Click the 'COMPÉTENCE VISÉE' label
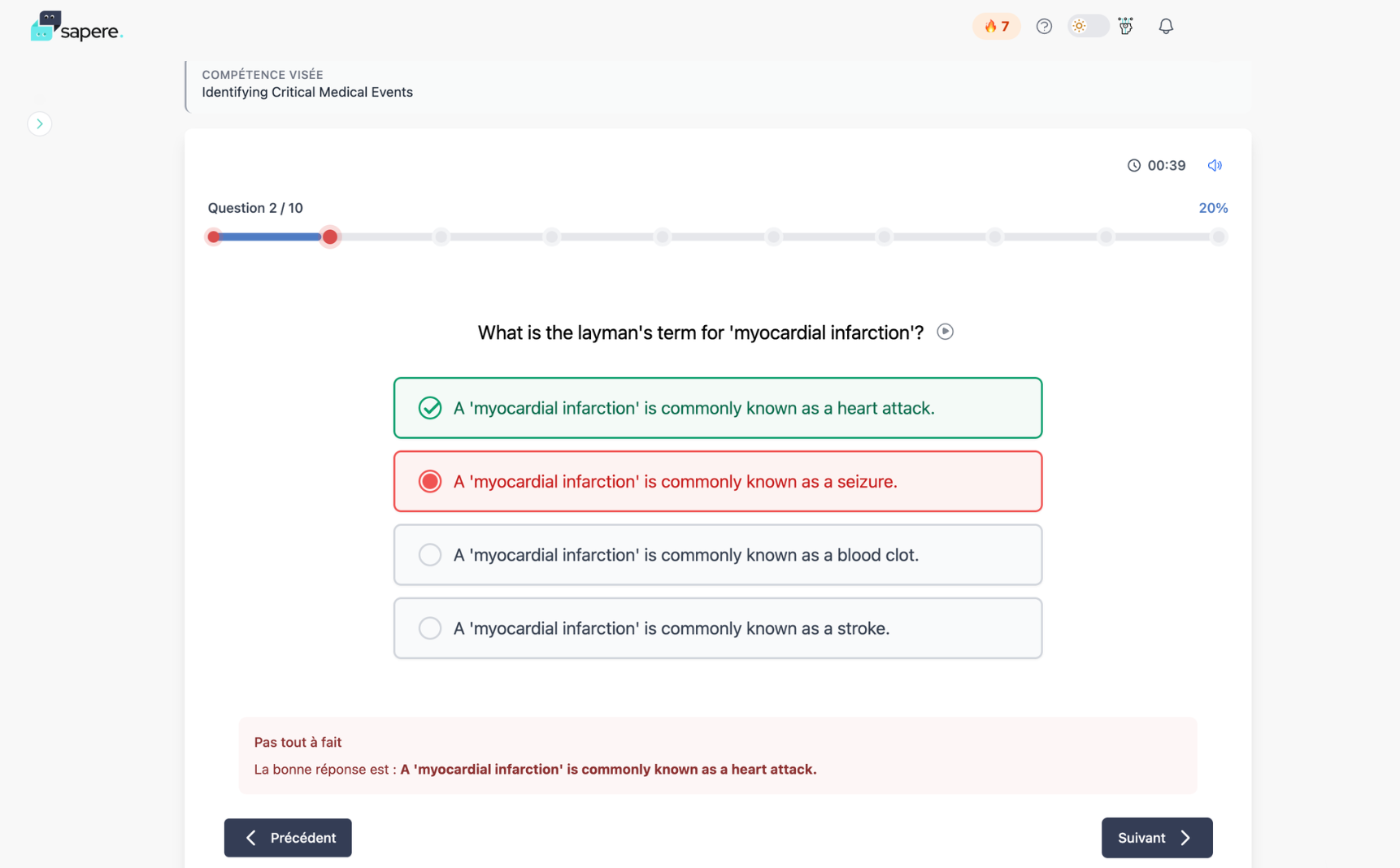Image resolution: width=1400 pixels, height=868 pixels. tap(263, 75)
